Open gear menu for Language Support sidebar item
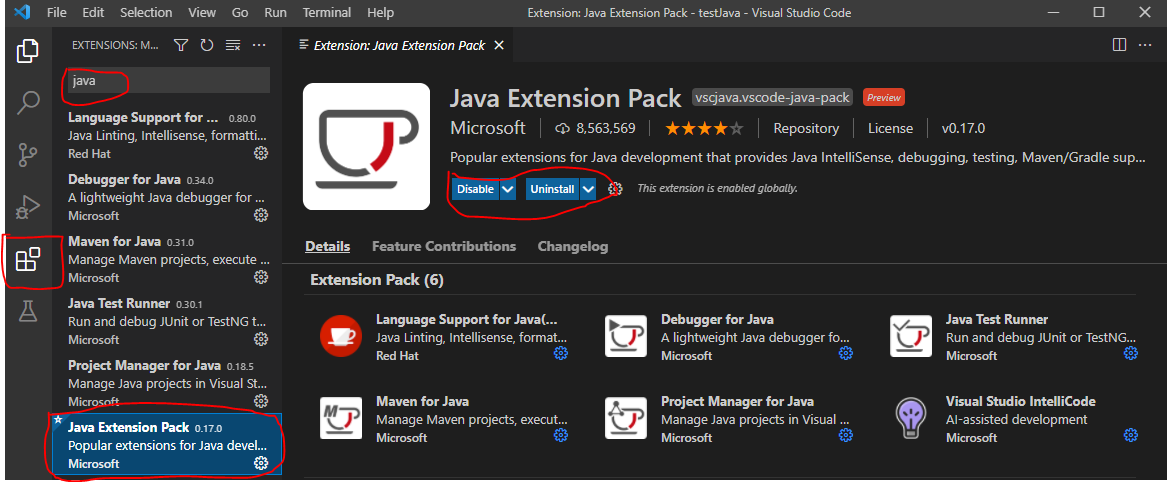1167x482 pixels. click(x=260, y=153)
